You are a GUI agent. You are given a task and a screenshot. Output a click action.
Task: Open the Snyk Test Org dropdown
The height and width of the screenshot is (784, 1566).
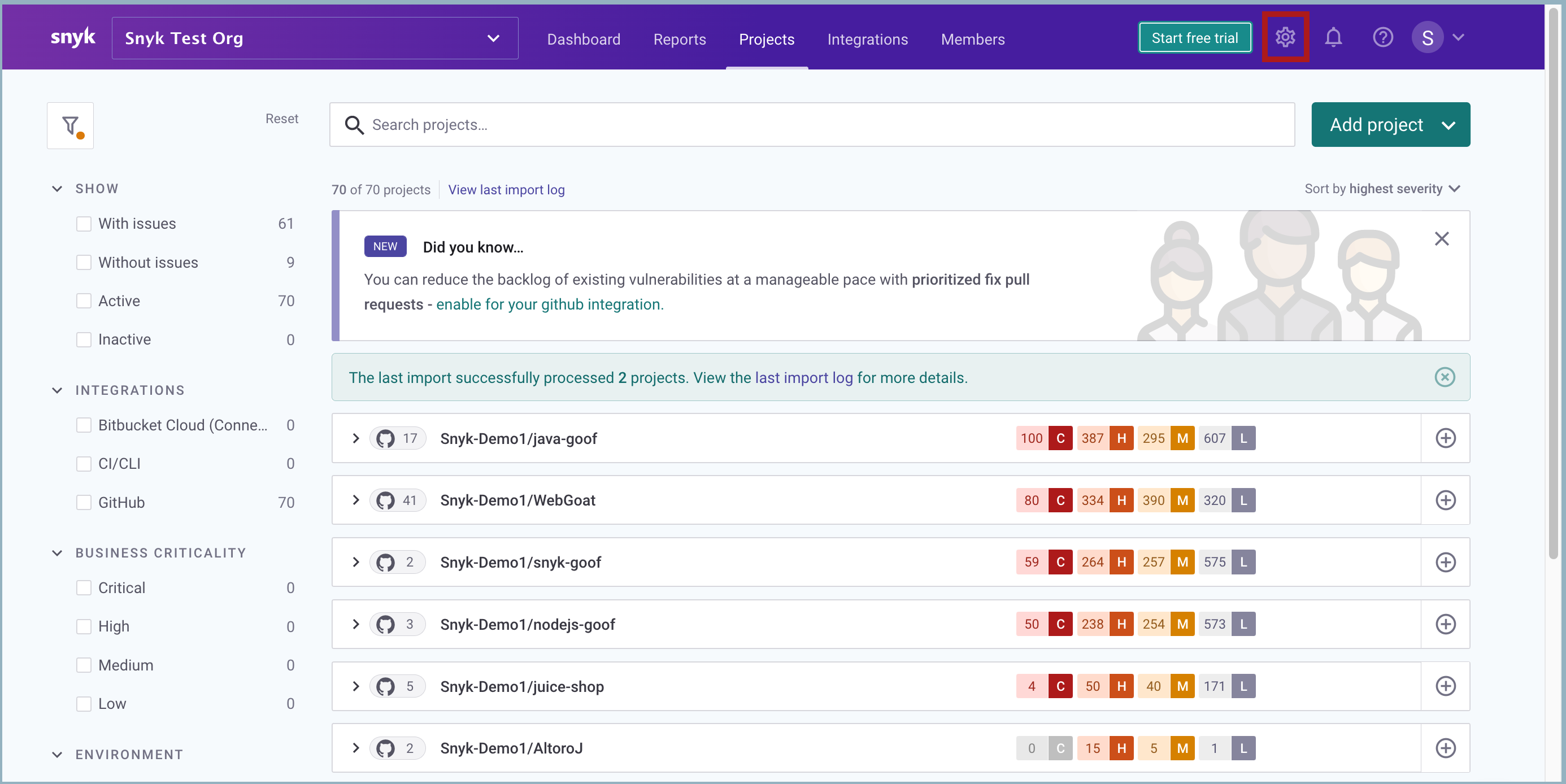pyautogui.click(x=315, y=38)
